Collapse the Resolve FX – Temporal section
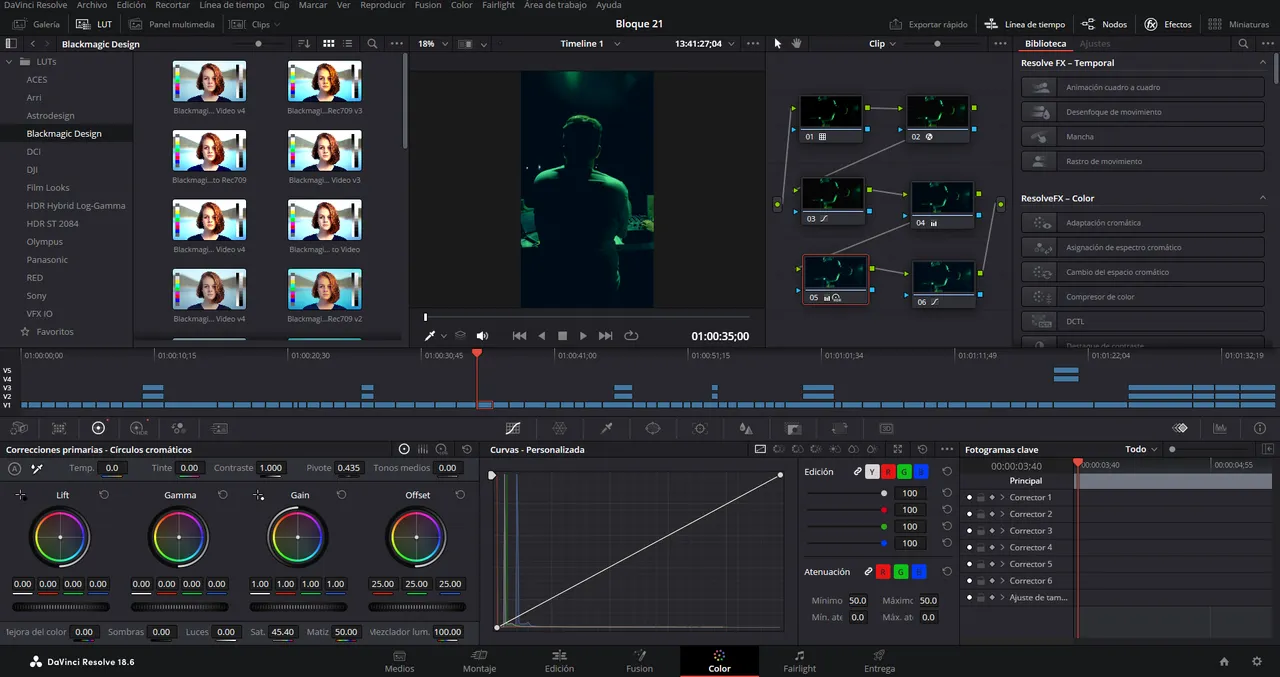This screenshot has width=1280, height=677. pos(1263,63)
